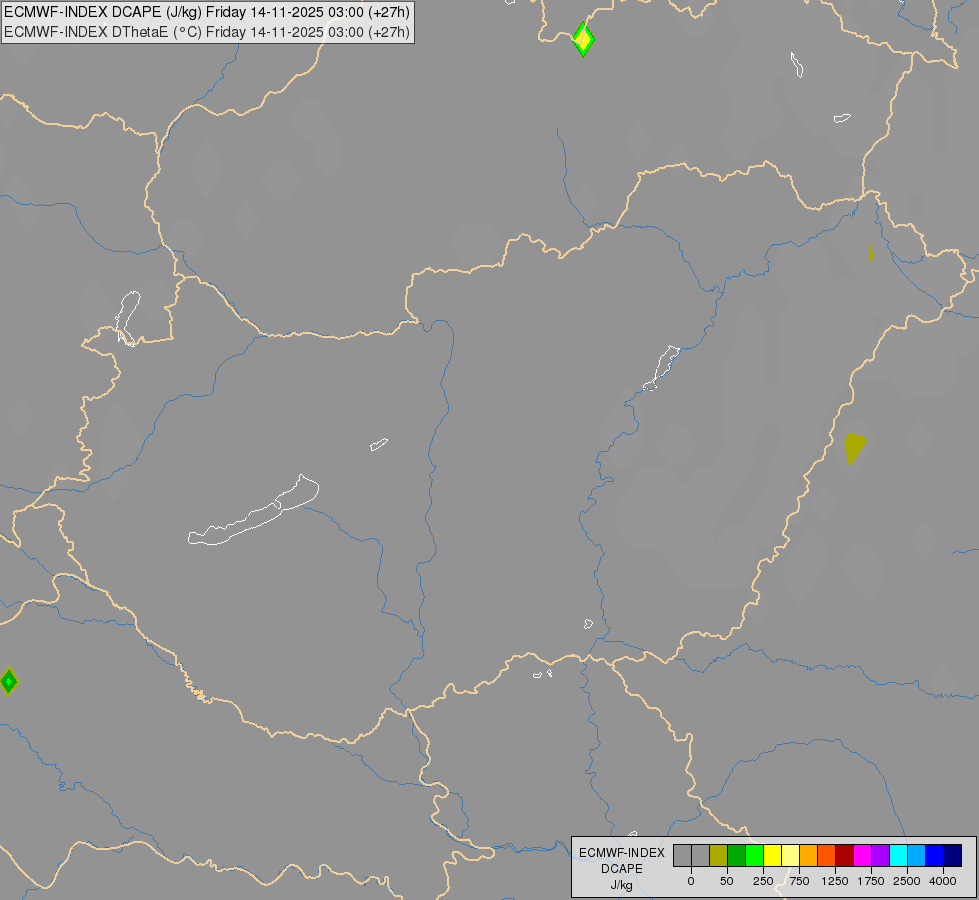Screen dimensions: 979x900
Task: Click the ECMWF-INDEX DThetaE (°C) header line
Action: coord(207,32)
